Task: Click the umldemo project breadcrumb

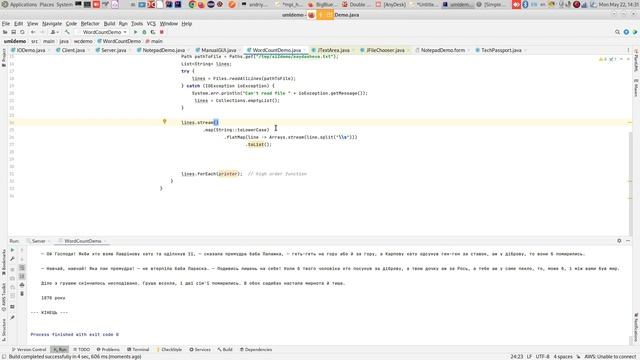Action: click(x=15, y=41)
